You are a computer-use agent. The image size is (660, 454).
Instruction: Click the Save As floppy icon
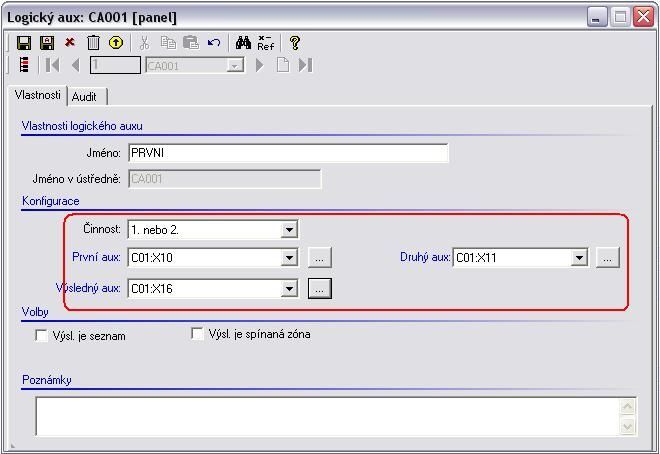point(47,43)
